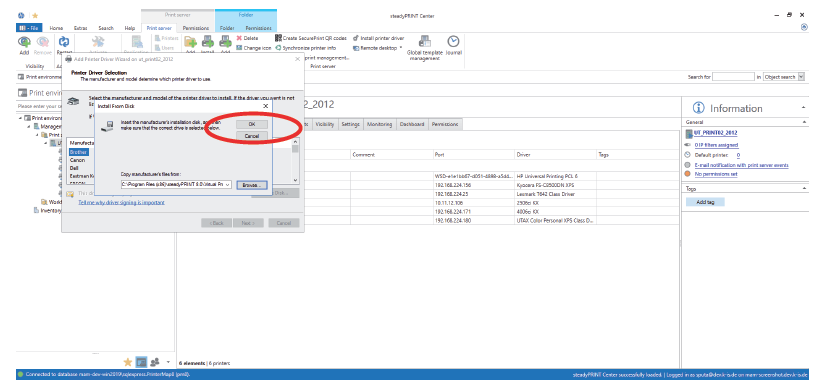This screenshot has height=382, width=815.
Task: Click the application logo icon in title bar
Action: pos(21,16)
